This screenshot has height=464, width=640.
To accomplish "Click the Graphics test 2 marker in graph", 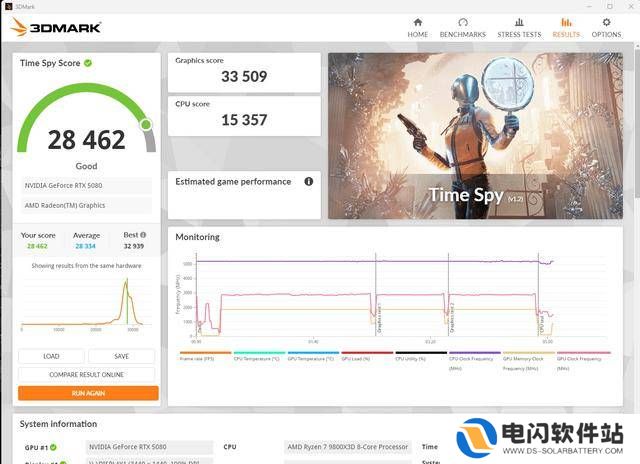I will pos(452,317).
